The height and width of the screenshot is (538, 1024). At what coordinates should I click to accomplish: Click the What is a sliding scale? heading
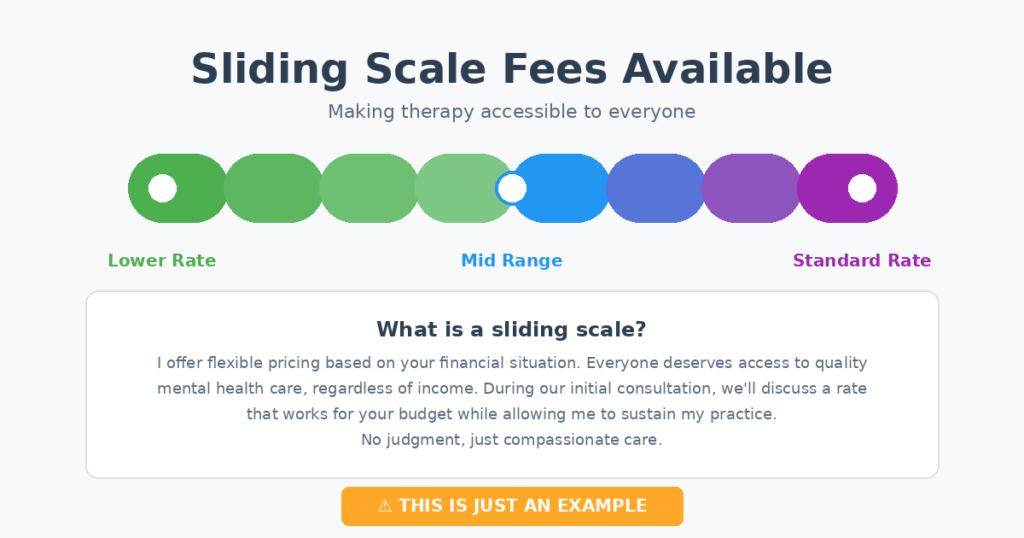pos(512,329)
